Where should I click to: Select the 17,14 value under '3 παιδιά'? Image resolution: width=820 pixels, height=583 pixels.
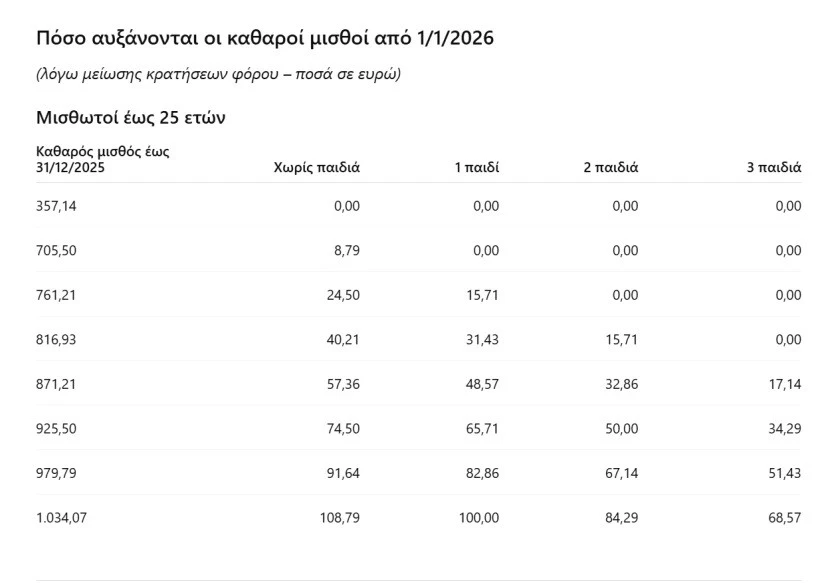(785, 384)
